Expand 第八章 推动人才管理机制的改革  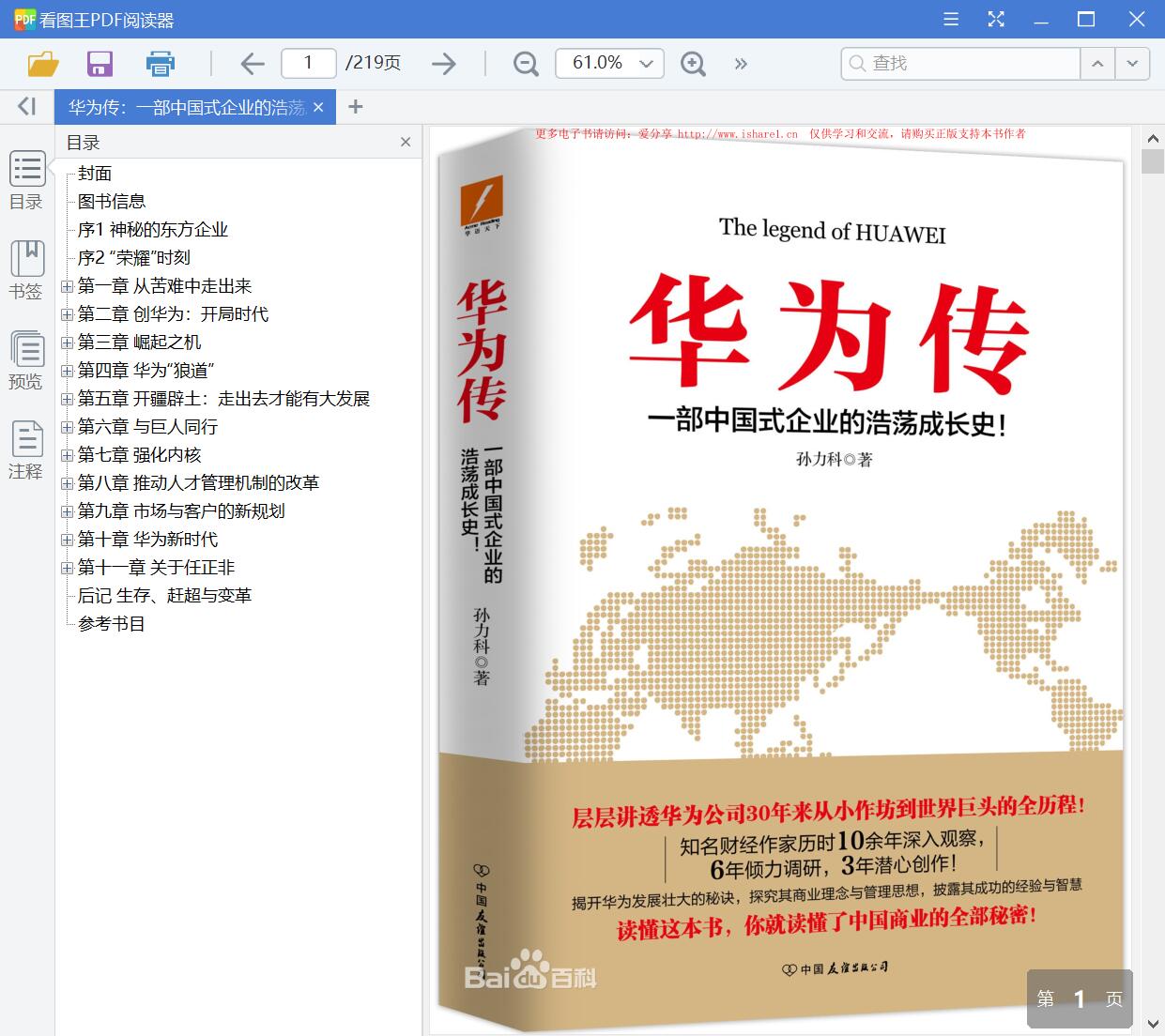[67, 483]
